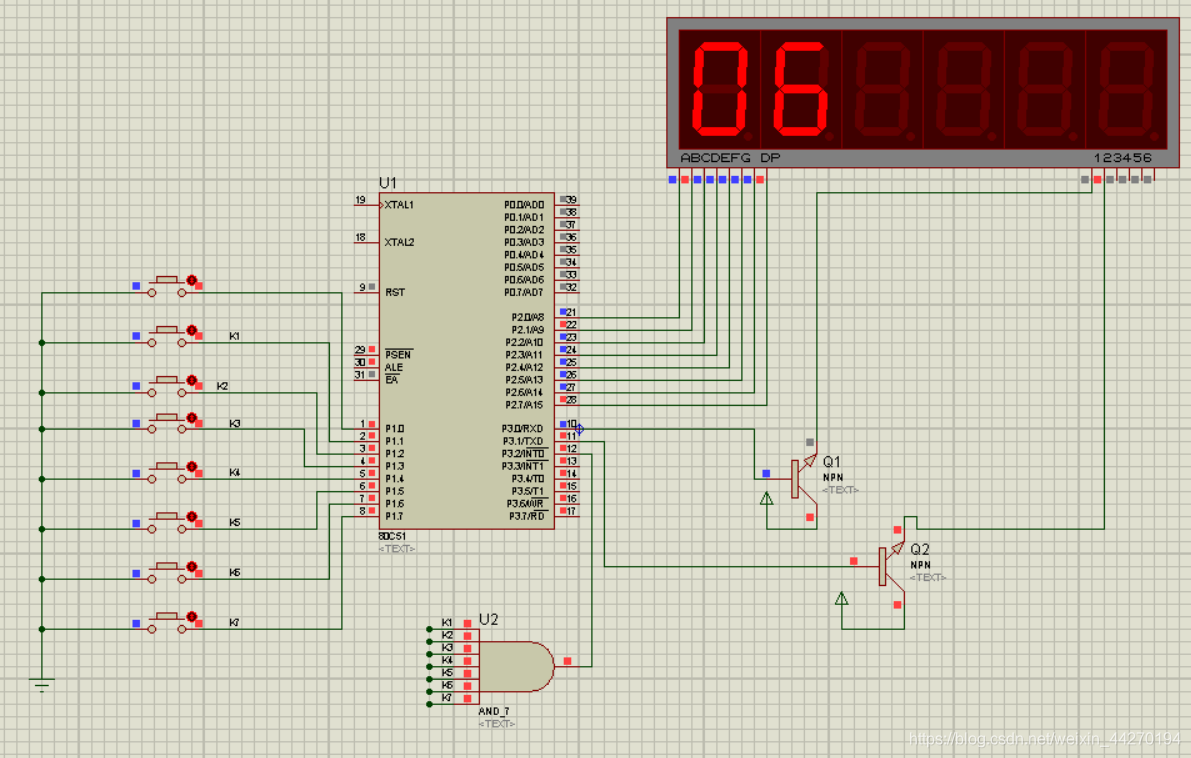Viewport: 1191px width, 758px height.
Task: Click the PSEN pin label
Action: (x=398, y=355)
